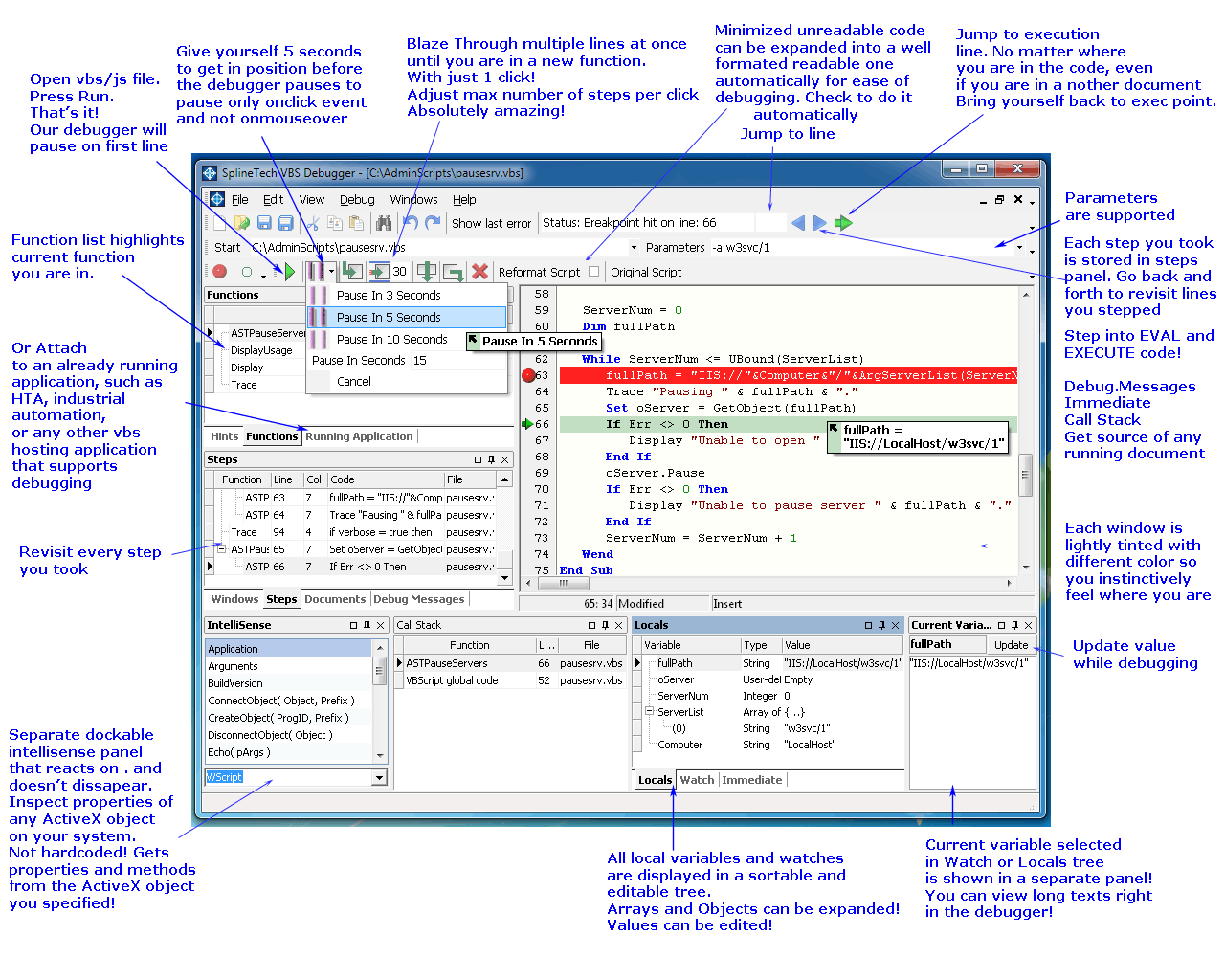Image resolution: width=1225 pixels, height=980 pixels.
Task: Switch to the Watch tab
Action: pos(697,780)
